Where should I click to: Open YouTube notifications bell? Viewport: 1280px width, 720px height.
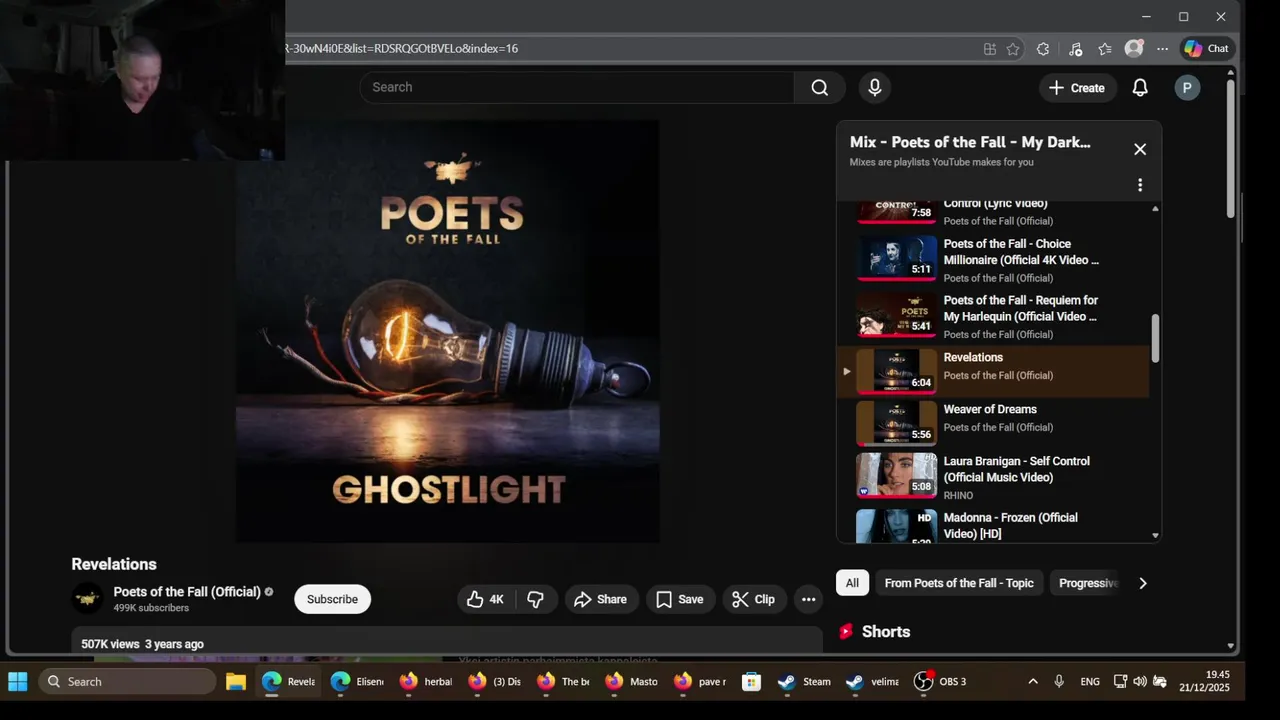coord(1140,88)
